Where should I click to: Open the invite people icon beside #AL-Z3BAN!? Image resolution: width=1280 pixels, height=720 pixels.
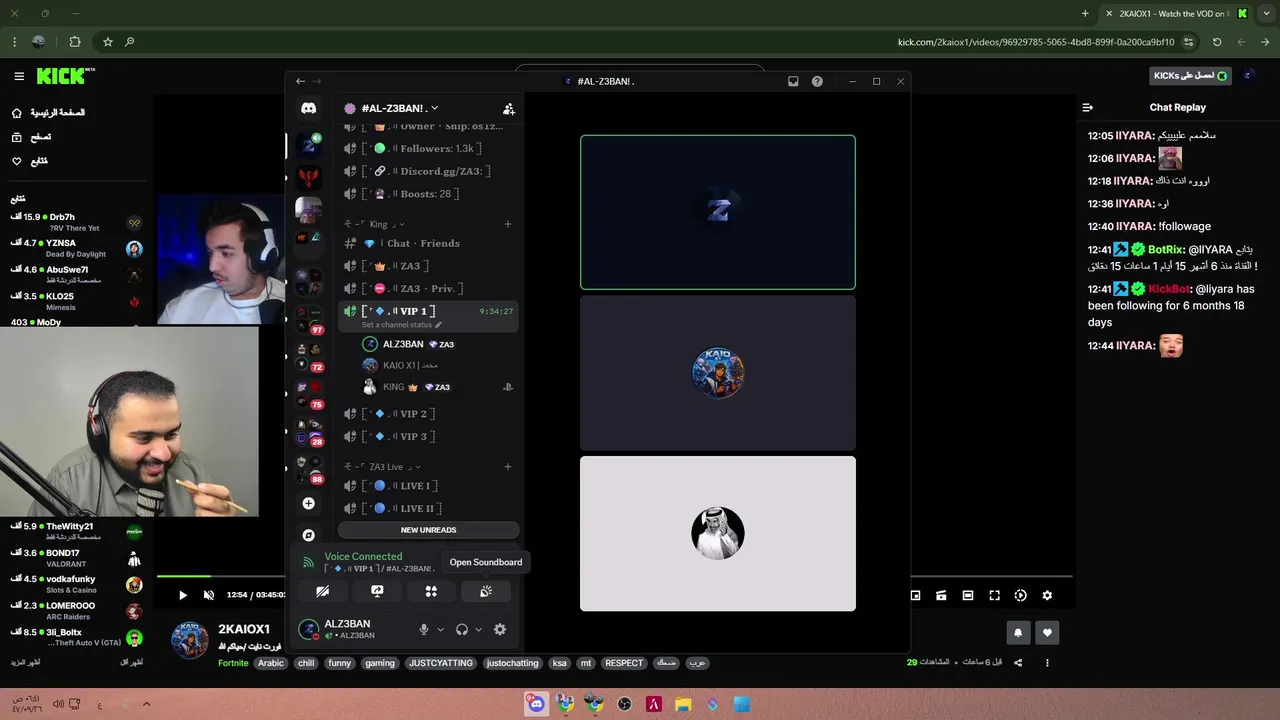click(508, 109)
